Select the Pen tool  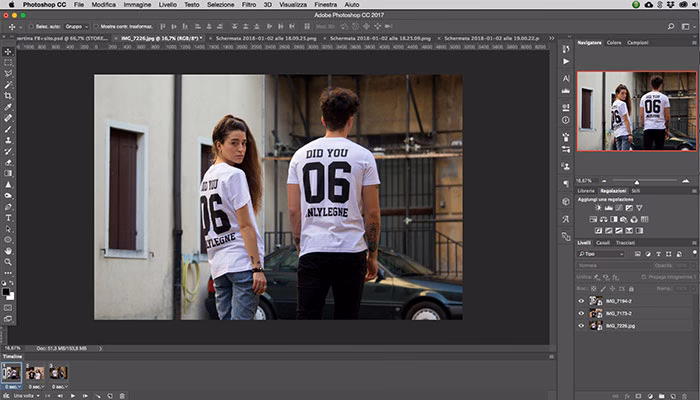pos(8,207)
